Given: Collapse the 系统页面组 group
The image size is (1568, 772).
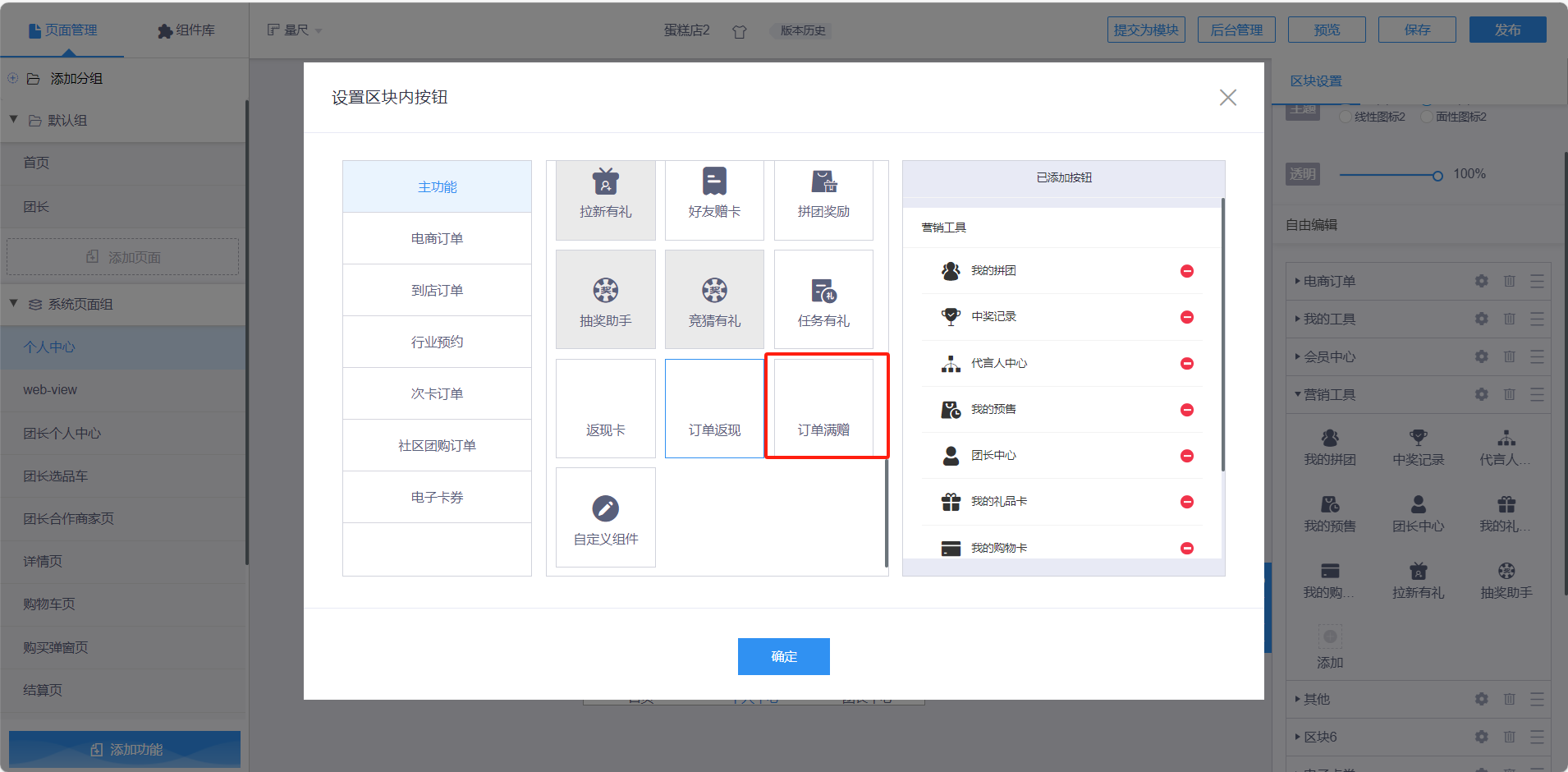Looking at the screenshot, I should pos(13,304).
